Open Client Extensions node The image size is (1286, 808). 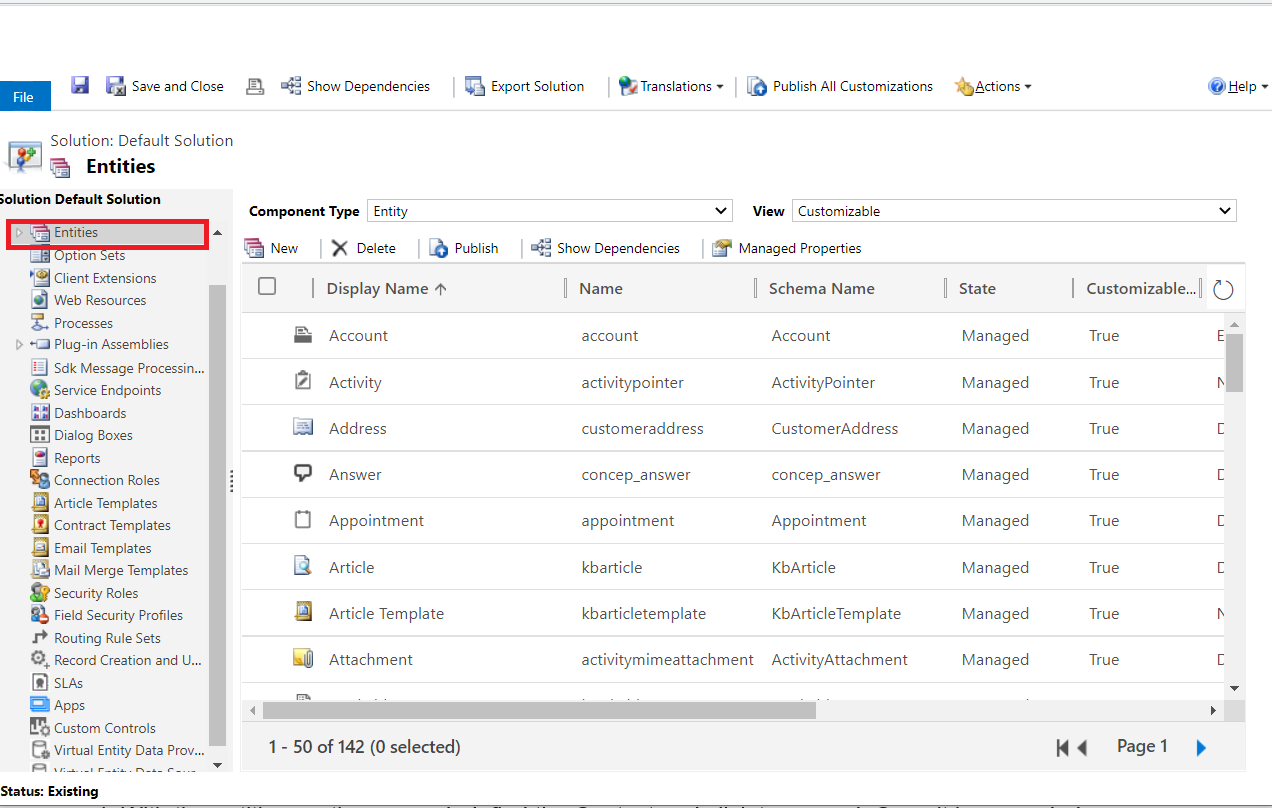(105, 278)
